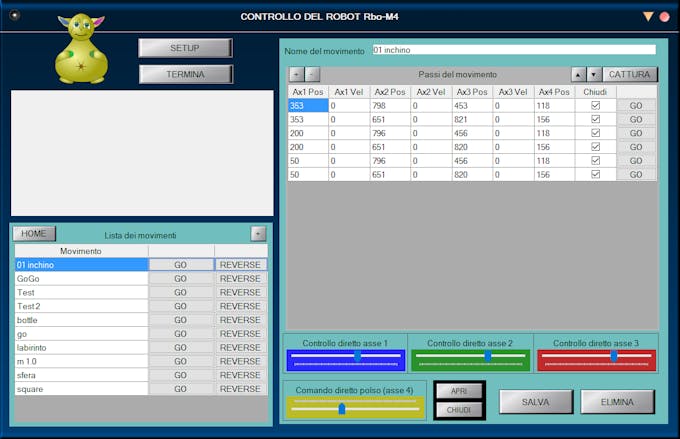Viewport: 680px width, 439px height.
Task: Run REVERSE for labirinto movement
Action: (241, 347)
